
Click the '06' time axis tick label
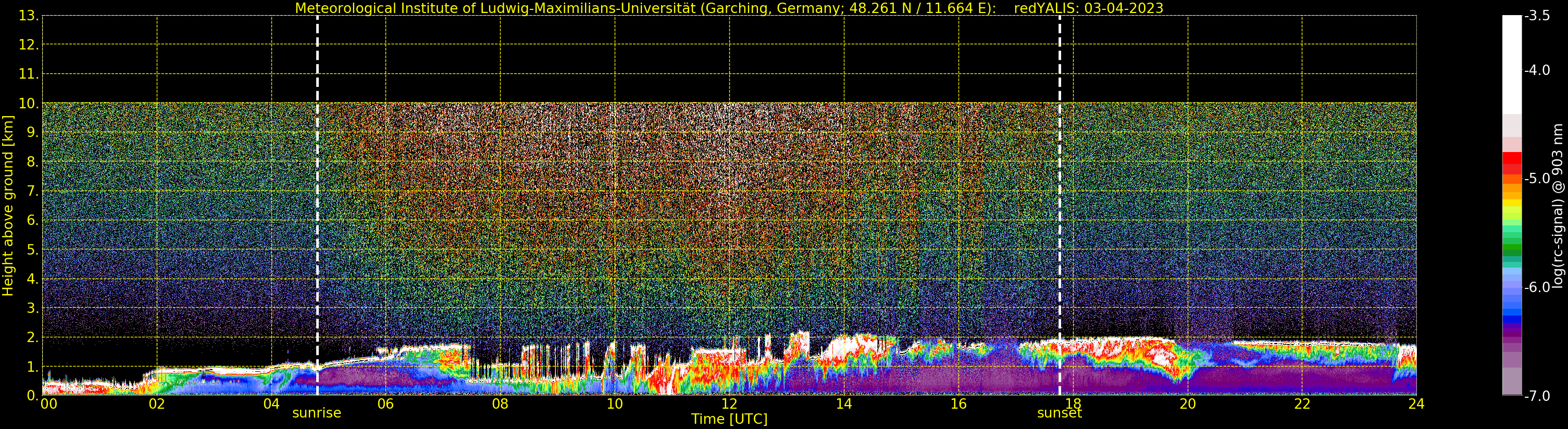(385, 403)
